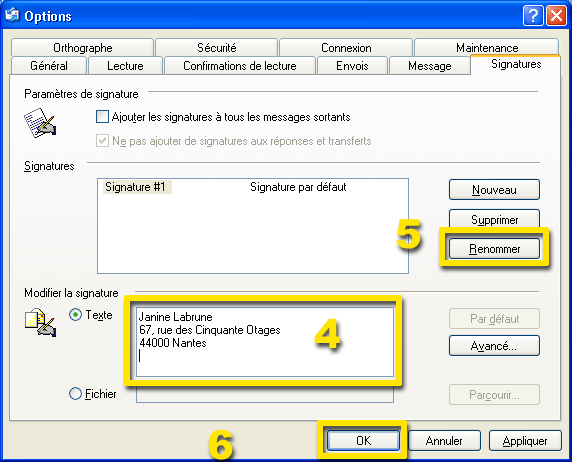The height and width of the screenshot is (462, 572).
Task: Click the Renommer button
Action: [x=494, y=249]
